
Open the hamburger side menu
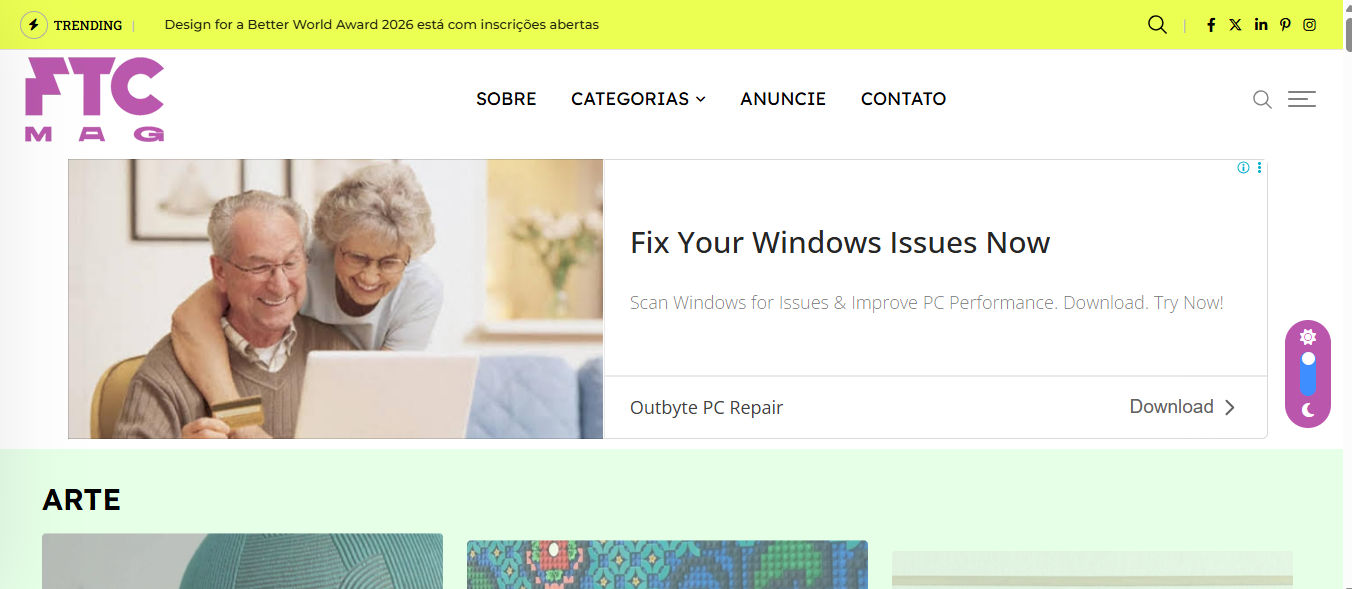tap(1302, 99)
